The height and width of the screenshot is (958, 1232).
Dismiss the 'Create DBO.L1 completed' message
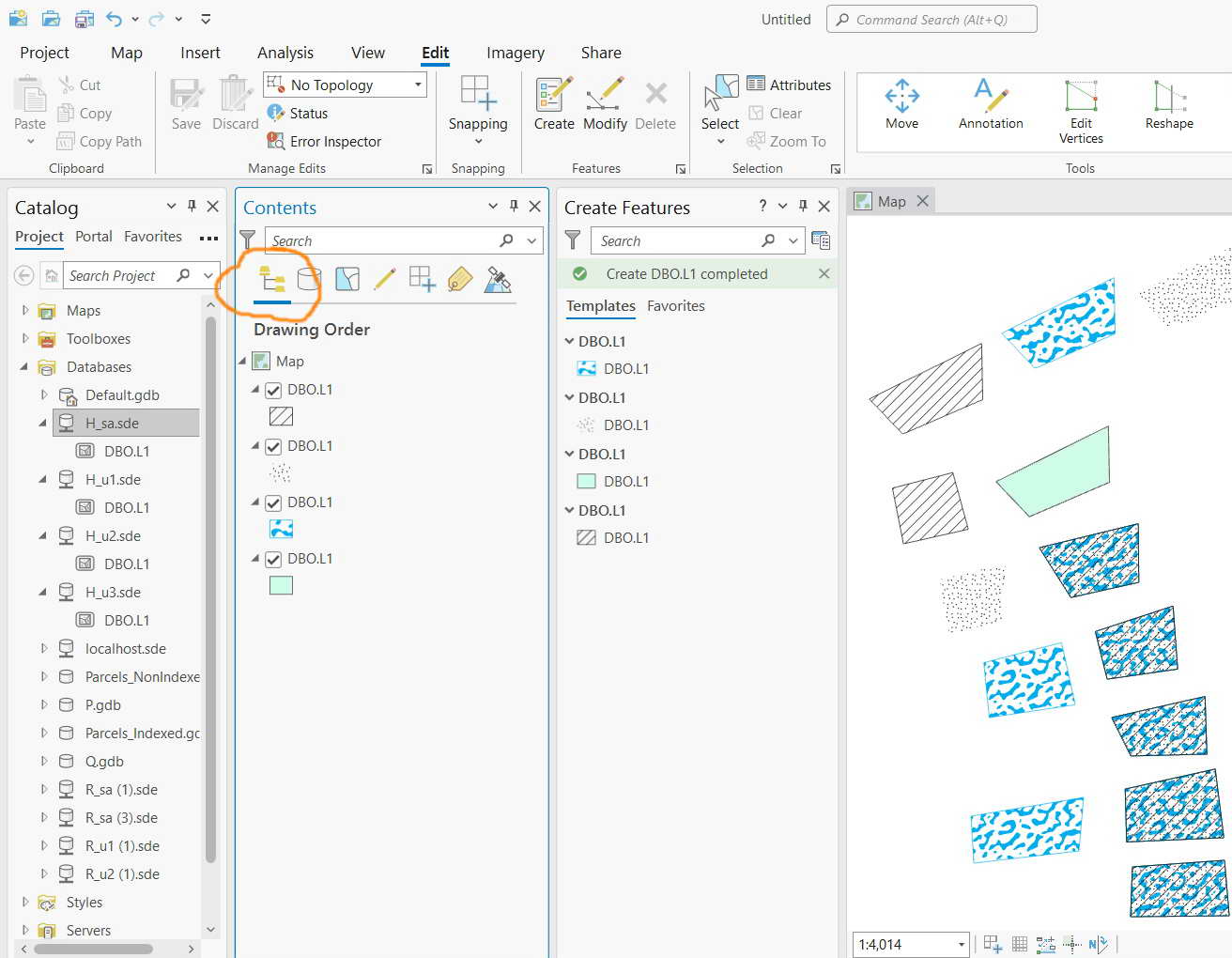[x=824, y=273]
